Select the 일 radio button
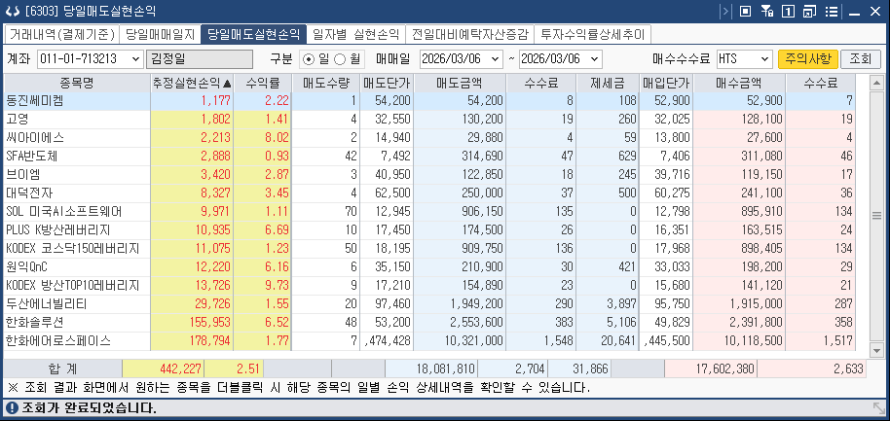This screenshot has height=421, width=890. [x=308, y=58]
